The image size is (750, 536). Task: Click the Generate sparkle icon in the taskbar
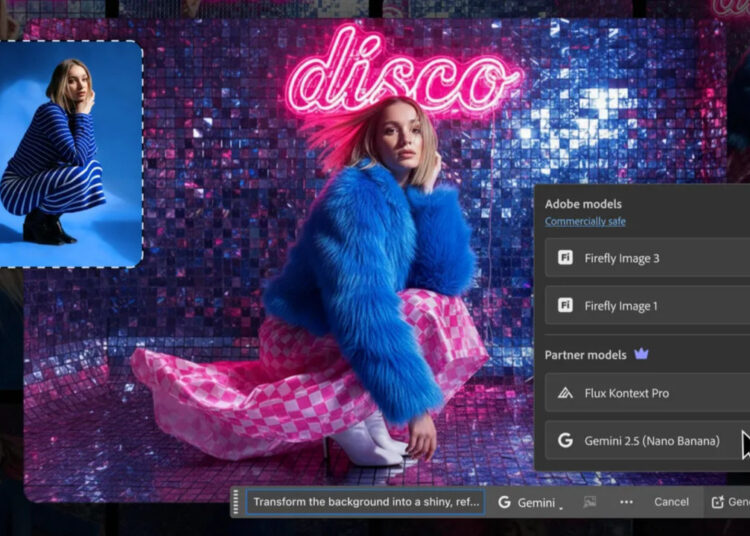717,502
